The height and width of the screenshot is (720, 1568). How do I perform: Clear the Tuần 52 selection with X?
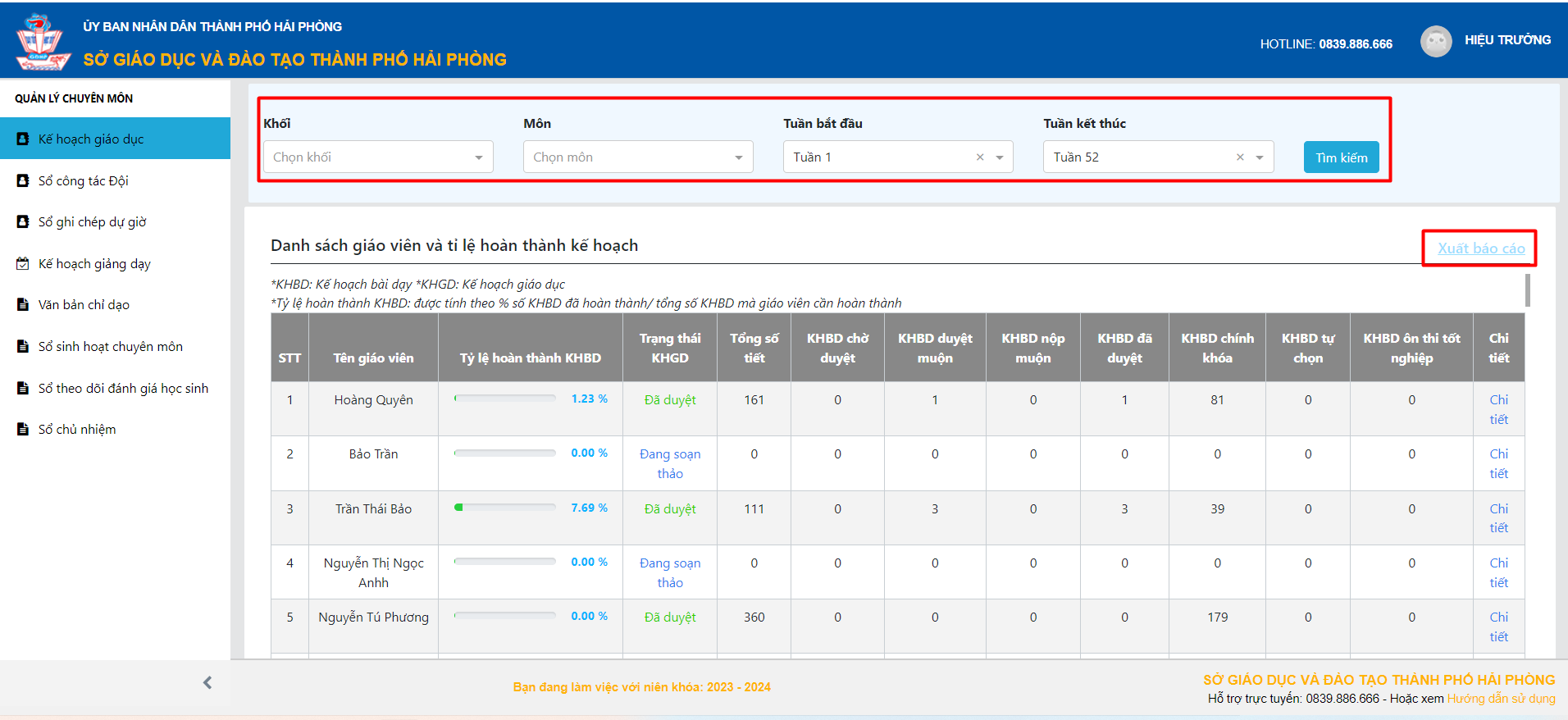(x=1240, y=157)
